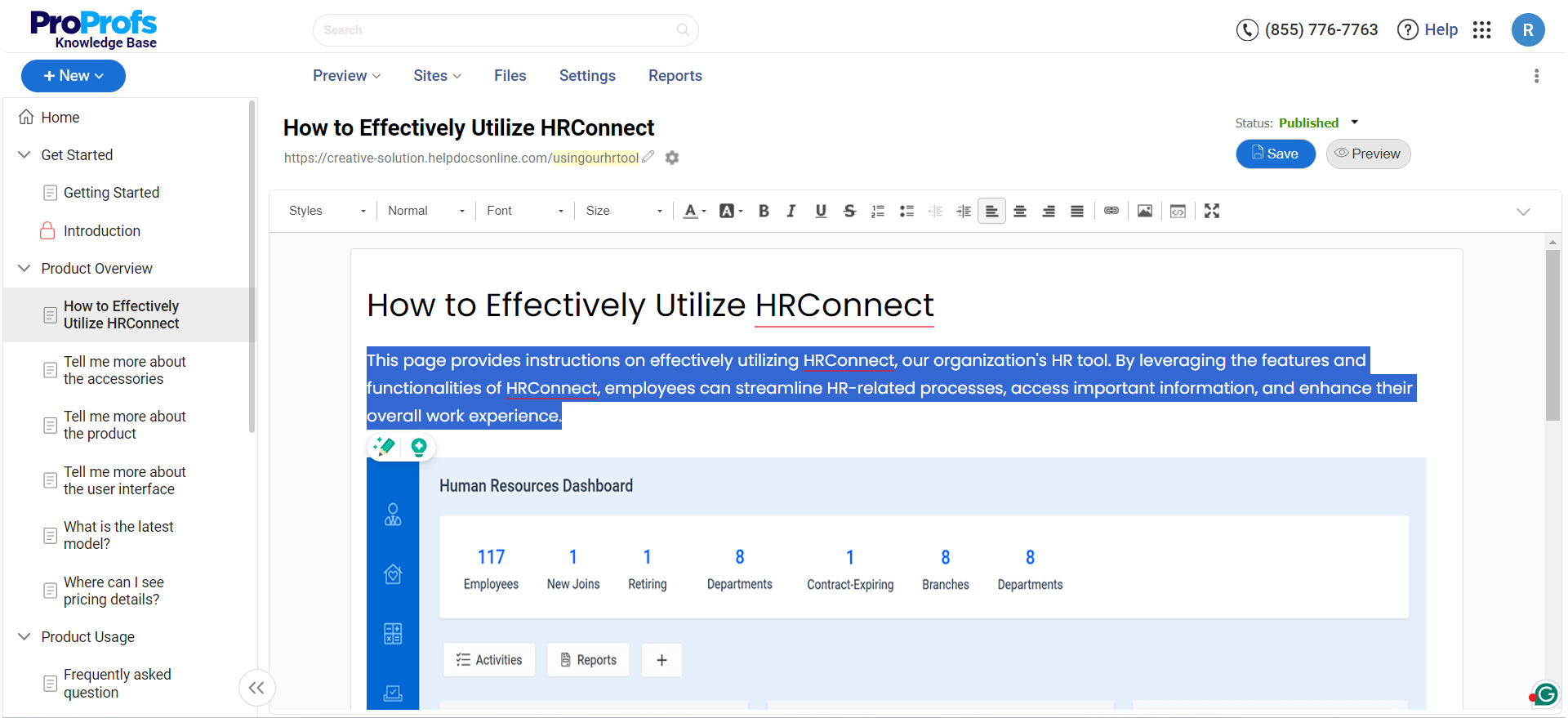This screenshot has width=1568, height=718.
Task: Open text color picker
Action: [x=694, y=211]
